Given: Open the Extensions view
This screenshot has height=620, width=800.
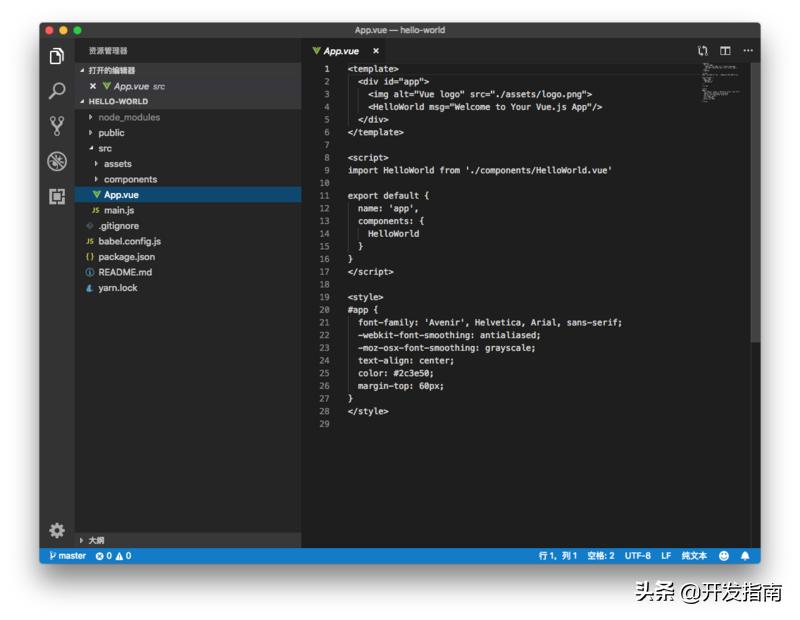Looking at the screenshot, I should pyautogui.click(x=55, y=196).
